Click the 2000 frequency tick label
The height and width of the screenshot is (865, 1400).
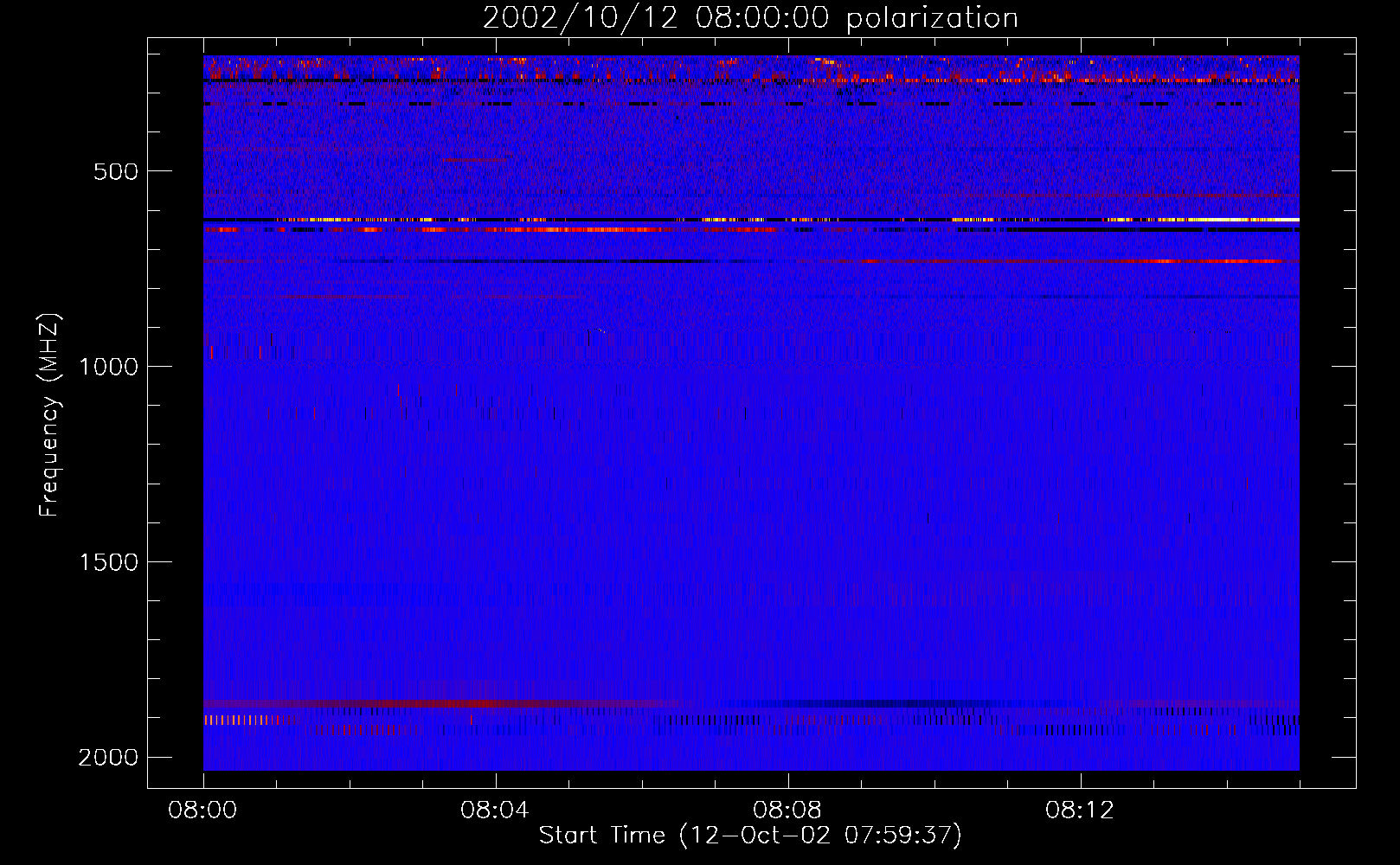[108, 758]
